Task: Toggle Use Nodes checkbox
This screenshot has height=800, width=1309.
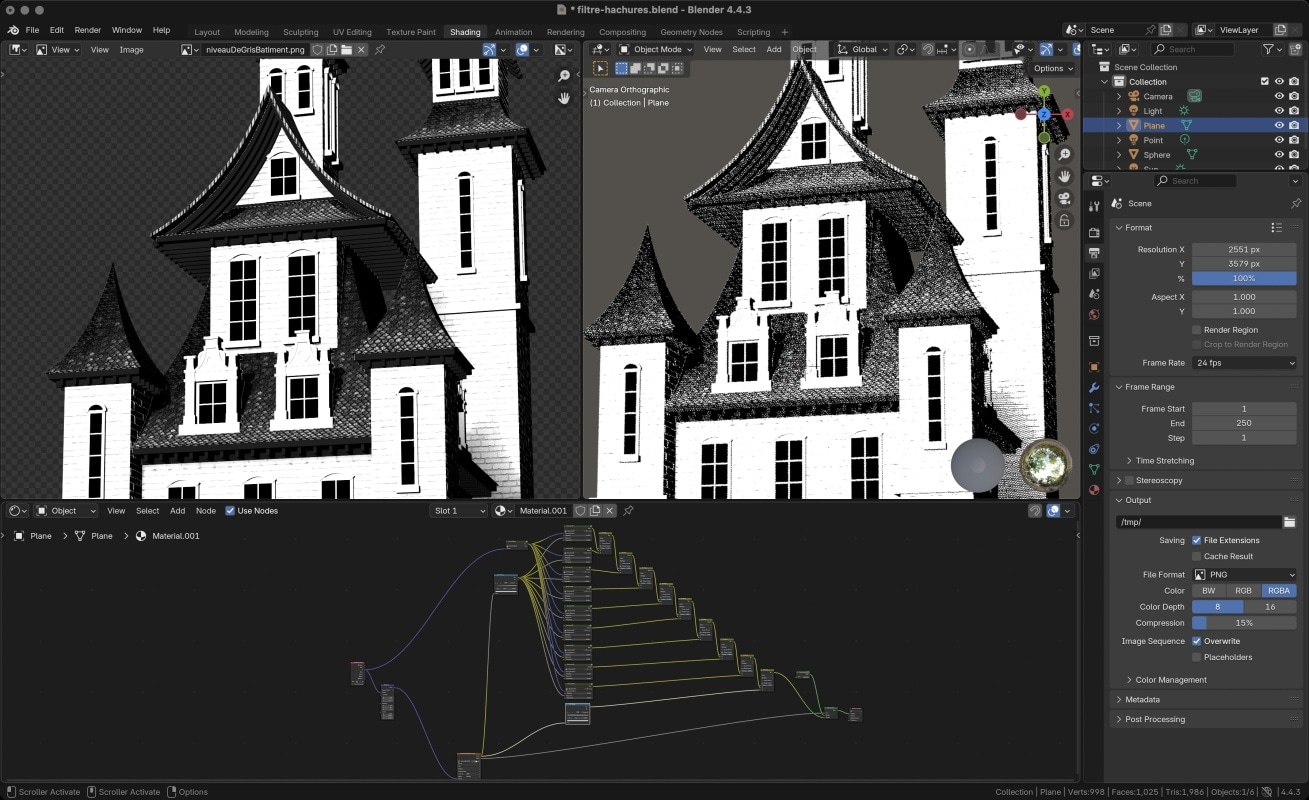Action: click(x=230, y=511)
